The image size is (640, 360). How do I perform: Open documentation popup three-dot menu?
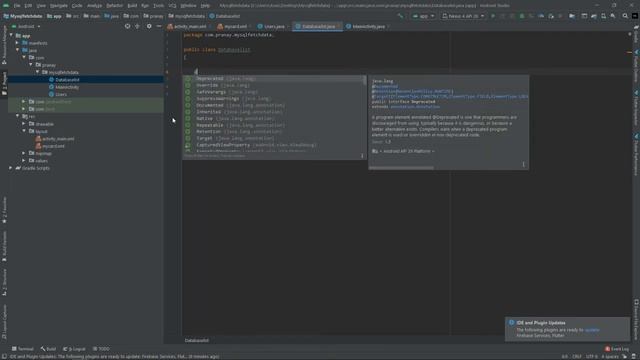[523, 164]
